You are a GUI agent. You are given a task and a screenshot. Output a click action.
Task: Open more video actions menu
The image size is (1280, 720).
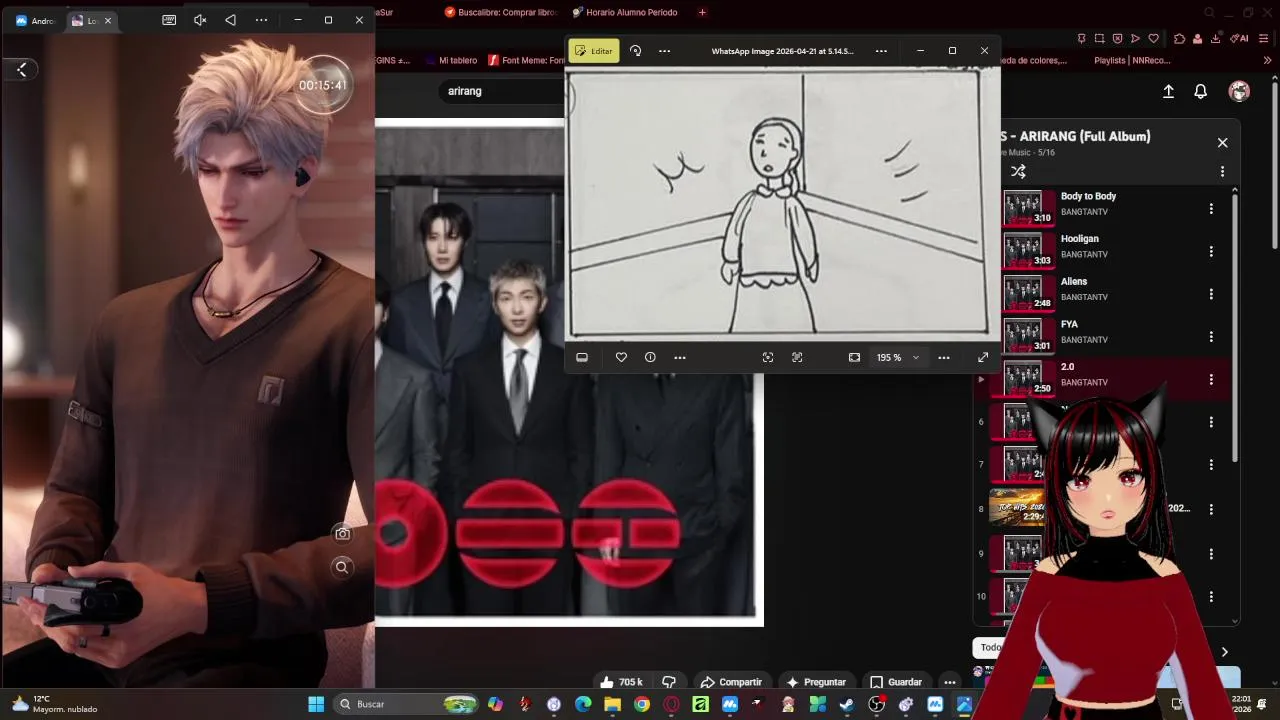(950, 682)
